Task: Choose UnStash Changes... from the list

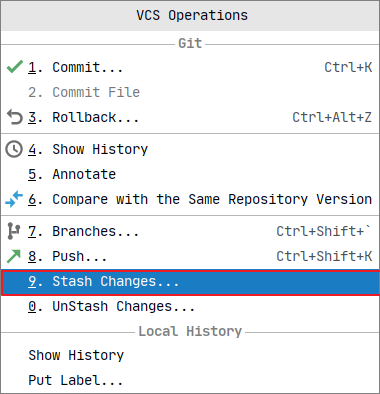Action: click(190, 306)
